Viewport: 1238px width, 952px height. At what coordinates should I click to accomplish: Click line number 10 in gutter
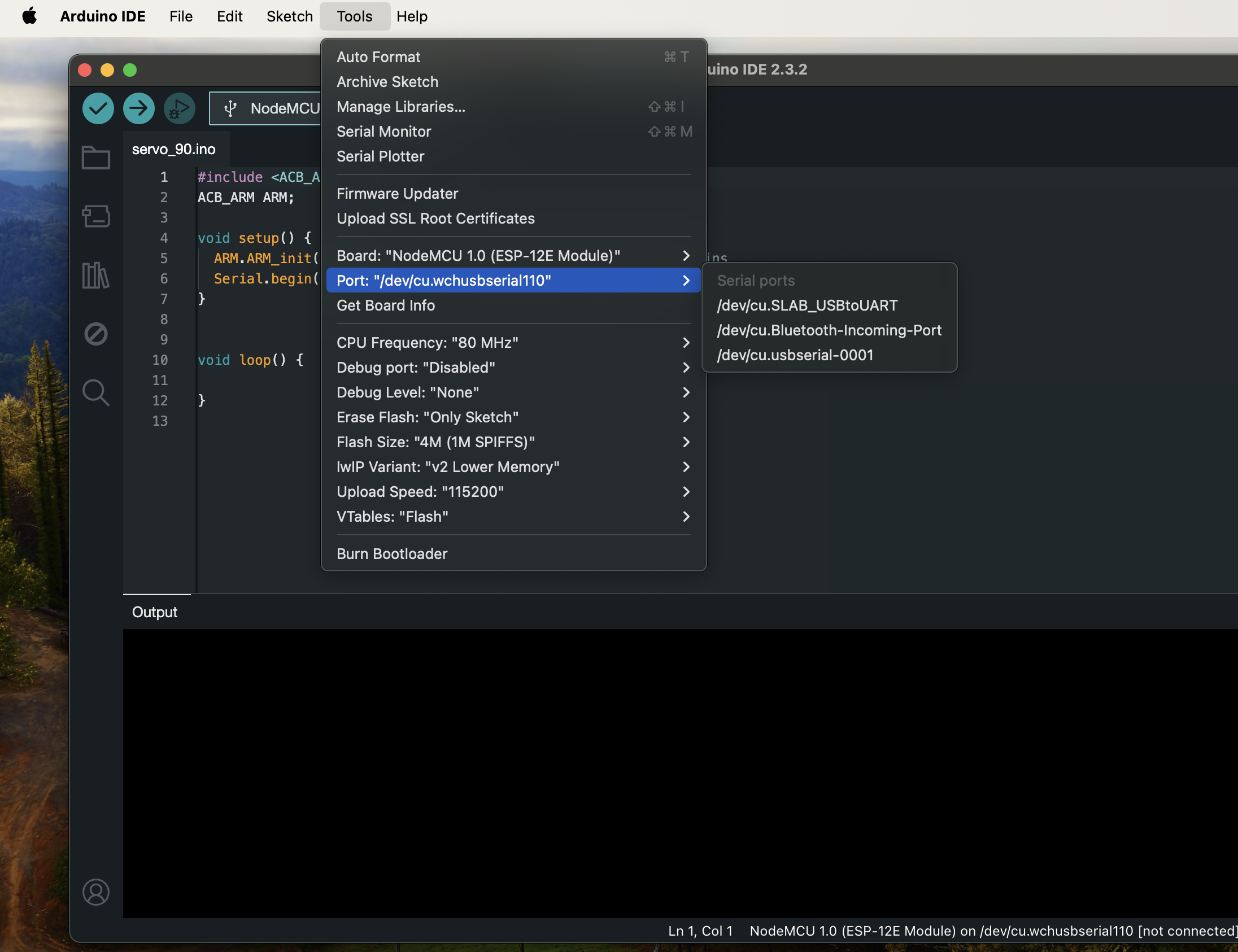160,360
